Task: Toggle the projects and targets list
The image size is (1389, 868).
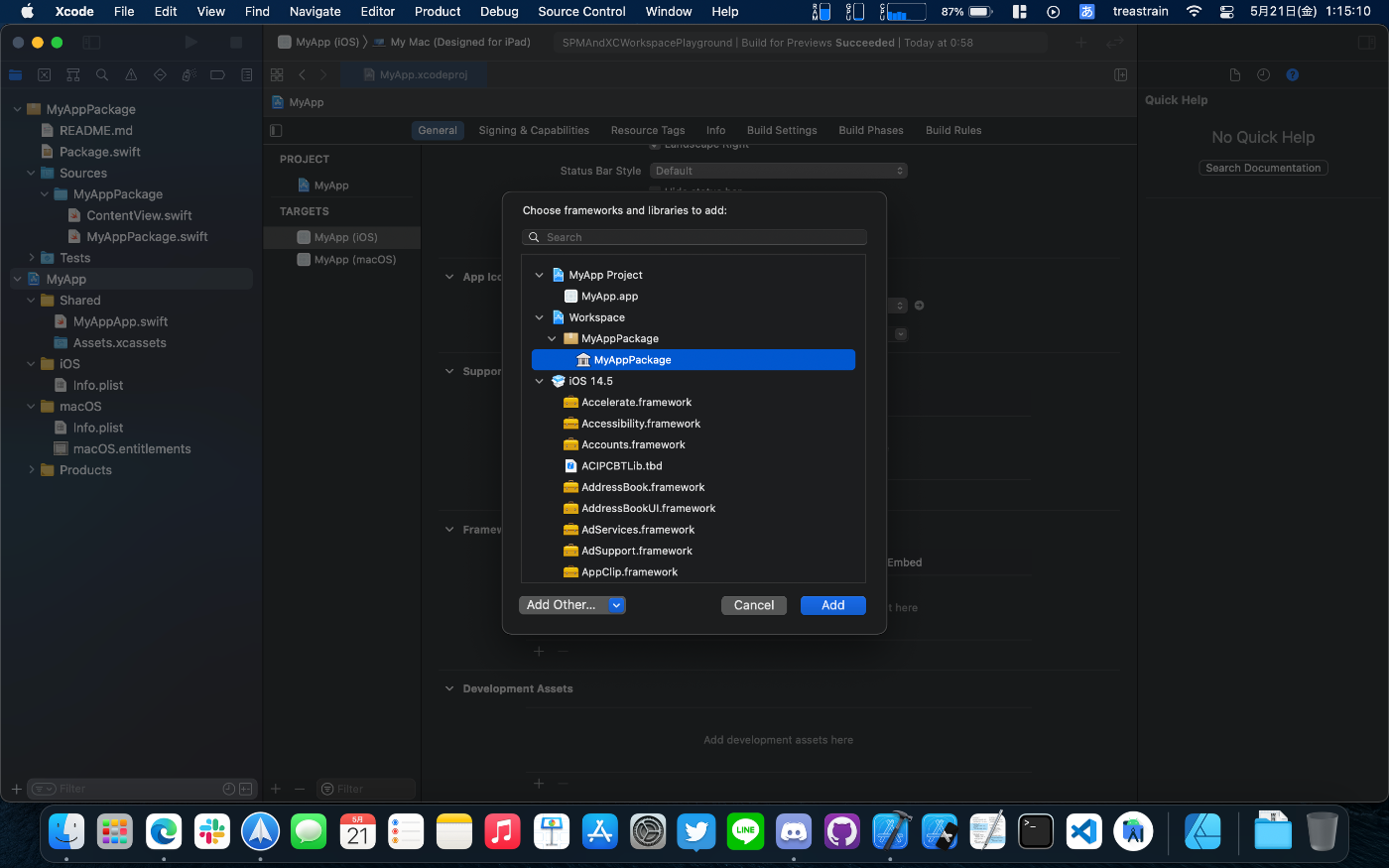Action: pyautogui.click(x=276, y=131)
